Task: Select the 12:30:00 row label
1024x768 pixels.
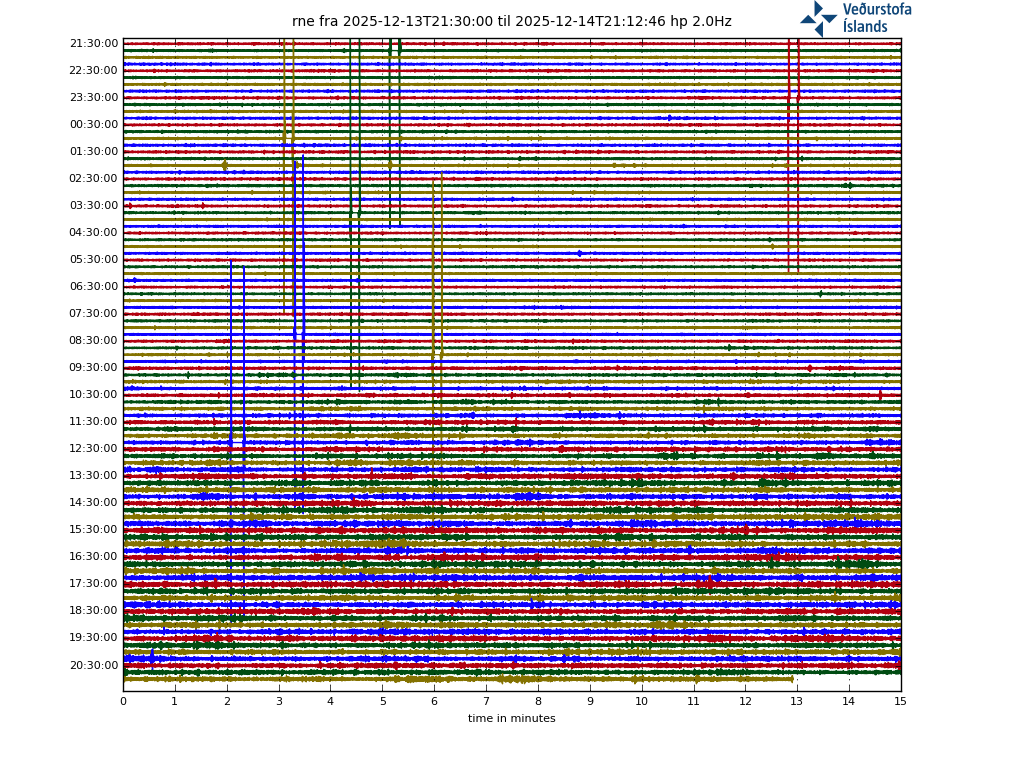Action: point(94,449)
